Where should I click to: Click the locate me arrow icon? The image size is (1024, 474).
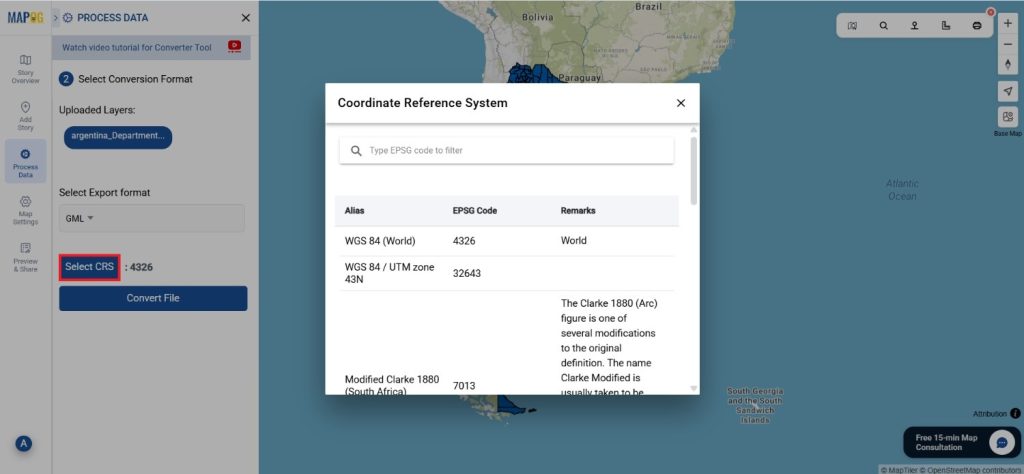[1007, 91]
